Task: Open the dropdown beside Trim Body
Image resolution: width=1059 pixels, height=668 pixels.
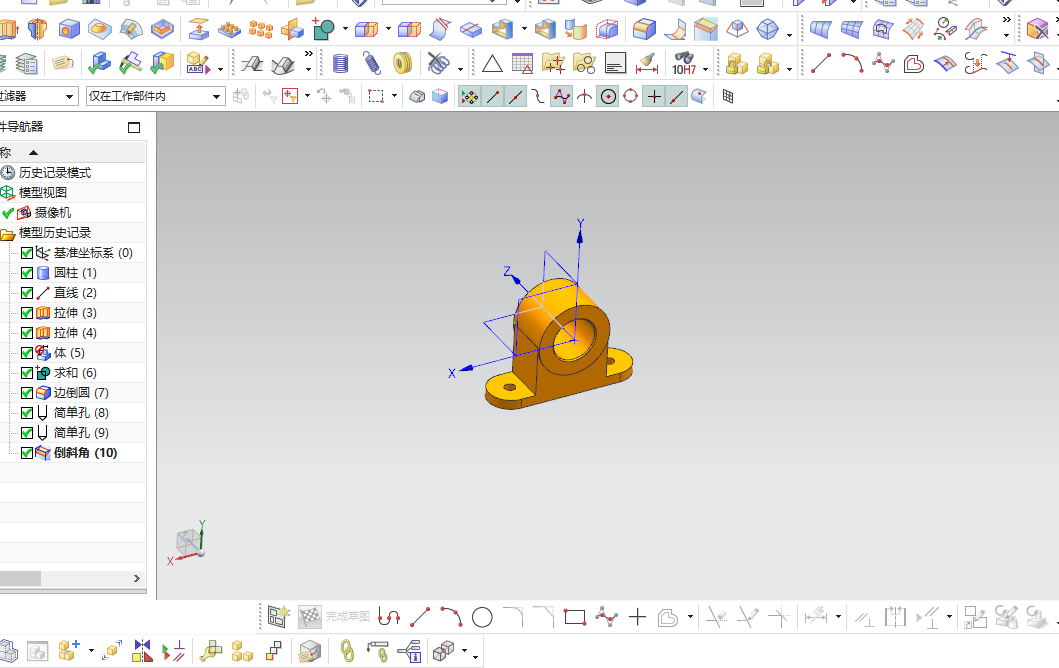Action: click(388, 29)
